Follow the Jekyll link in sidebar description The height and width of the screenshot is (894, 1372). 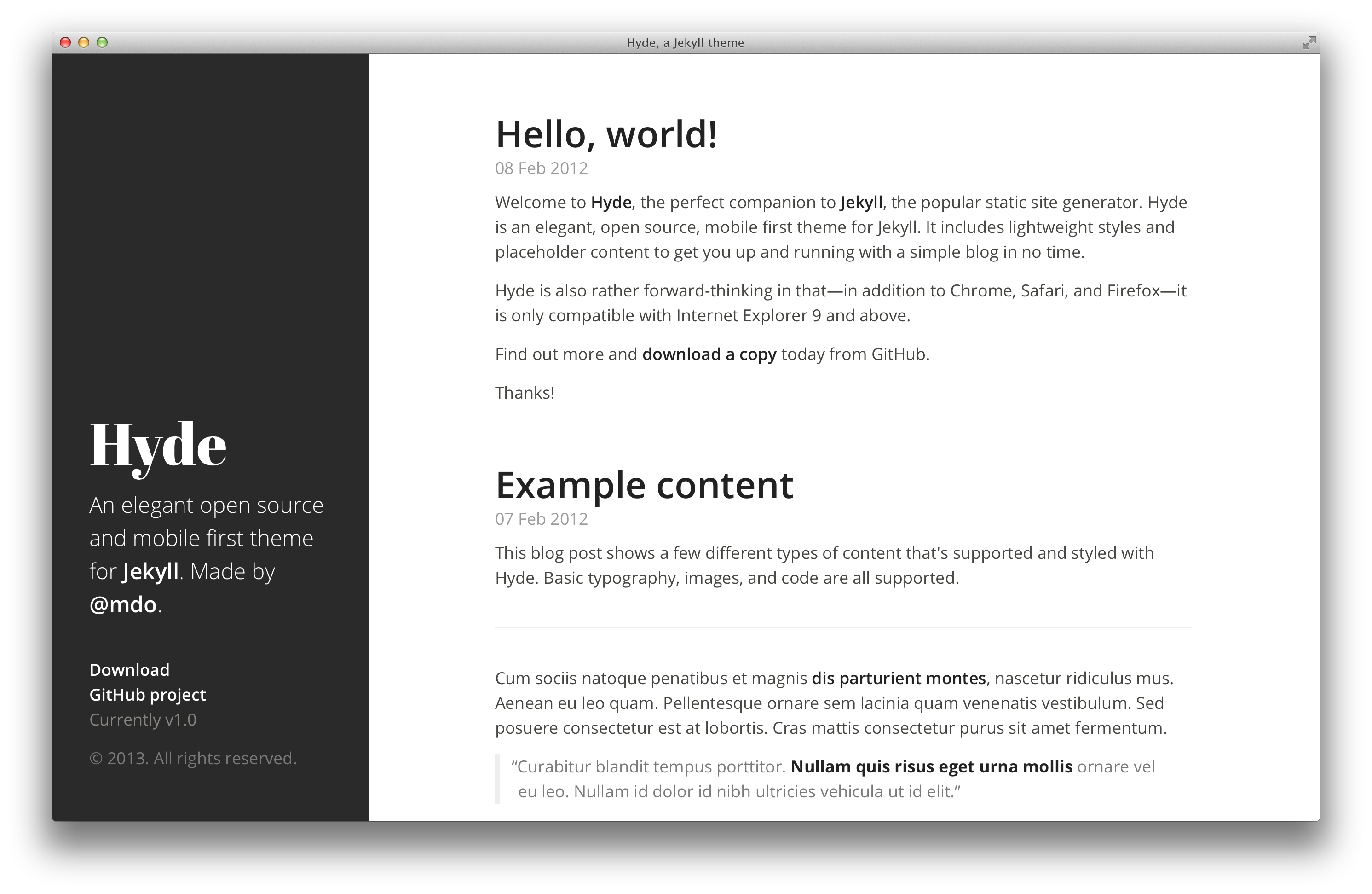[150, 572]
